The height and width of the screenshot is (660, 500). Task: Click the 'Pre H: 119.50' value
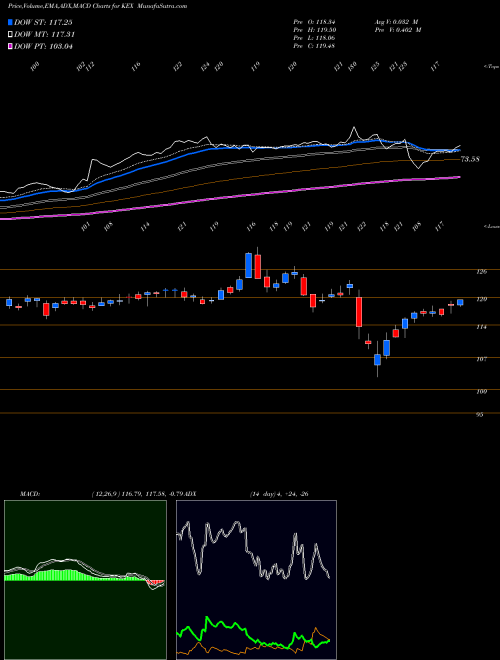pos(314,30)
